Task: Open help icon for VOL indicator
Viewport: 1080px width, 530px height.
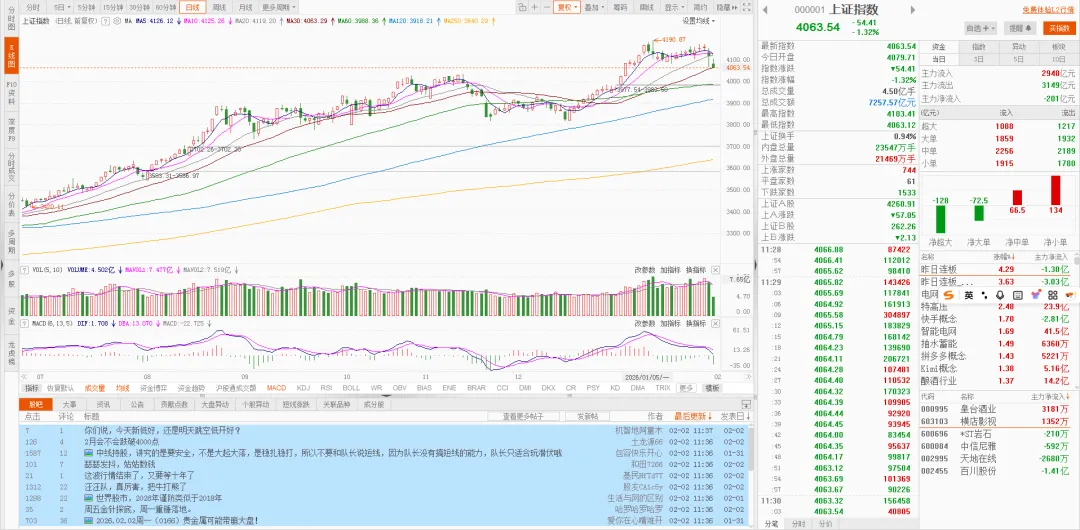Action: click(25, 269)
